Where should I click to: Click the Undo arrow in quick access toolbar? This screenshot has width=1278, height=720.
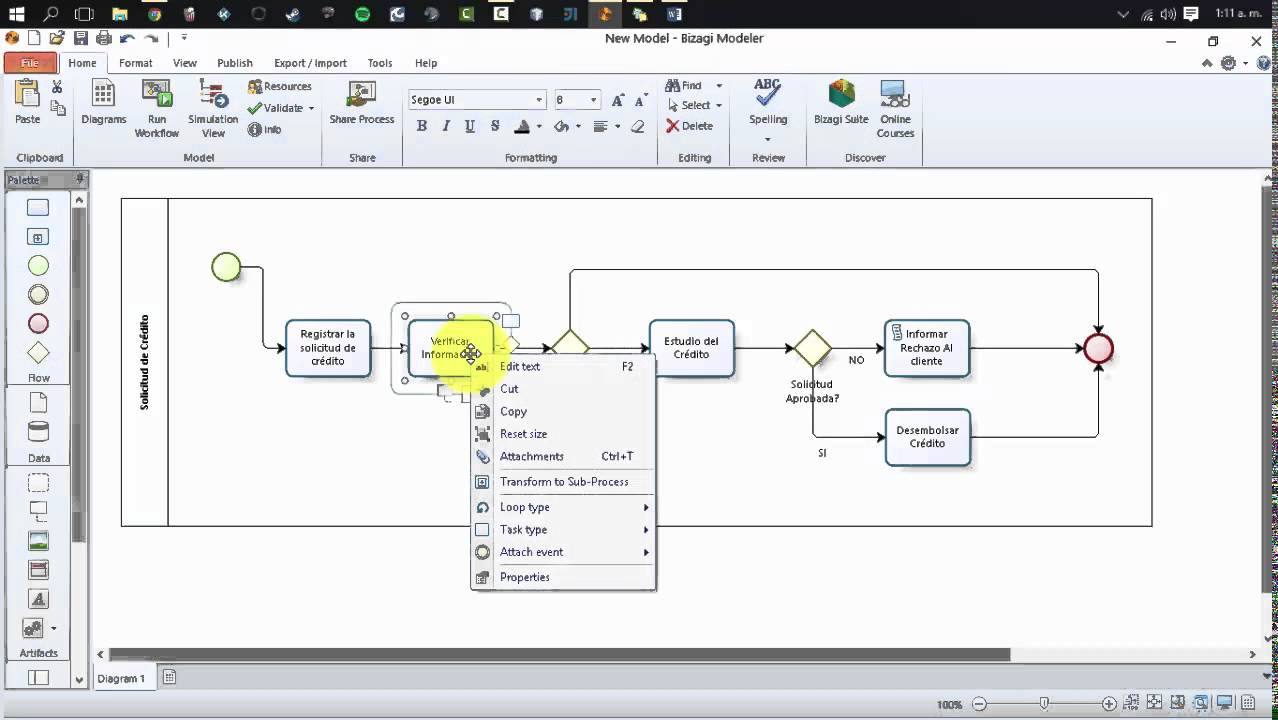pos(127,38)
